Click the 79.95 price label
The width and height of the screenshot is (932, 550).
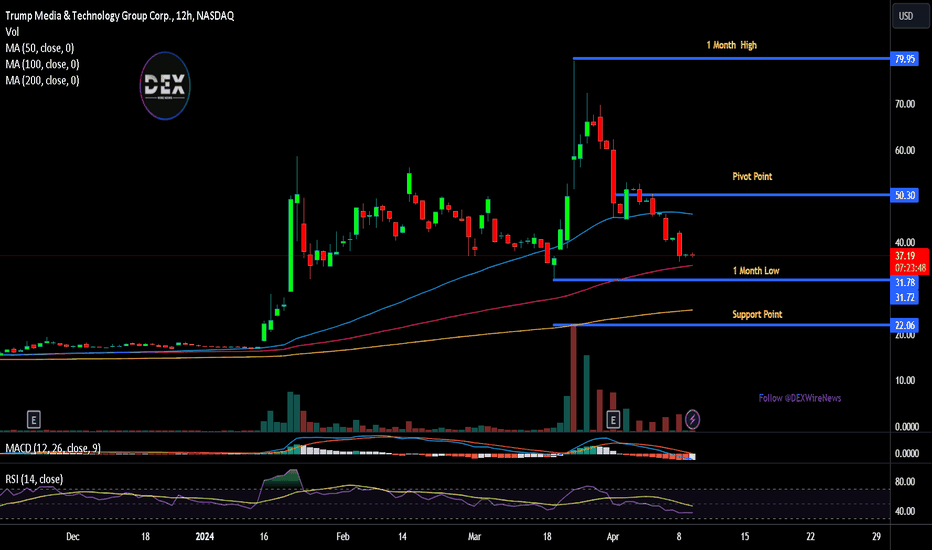point(905,59)
